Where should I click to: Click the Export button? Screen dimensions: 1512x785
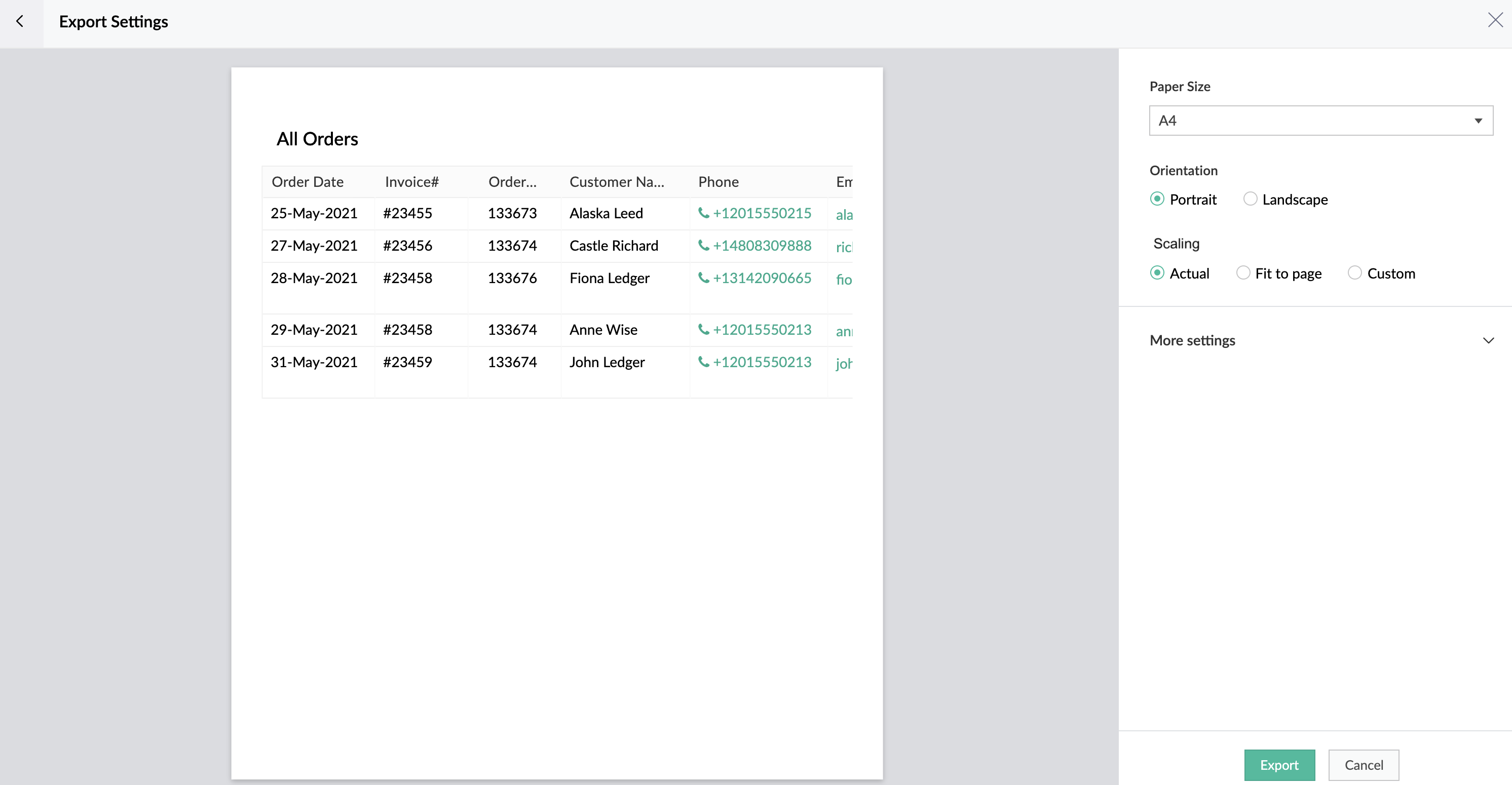click(1279, 764)
